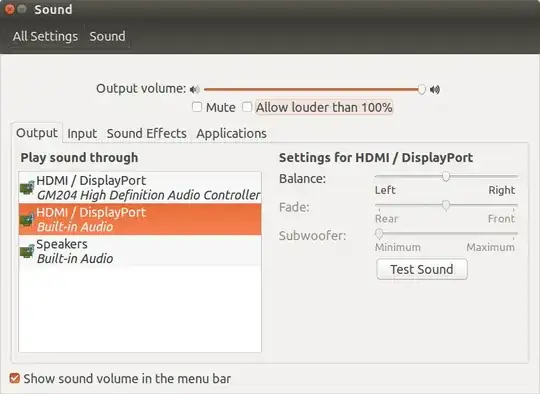Click sound card icon of selected HDMI Built-in Audio

click(27, 219)
